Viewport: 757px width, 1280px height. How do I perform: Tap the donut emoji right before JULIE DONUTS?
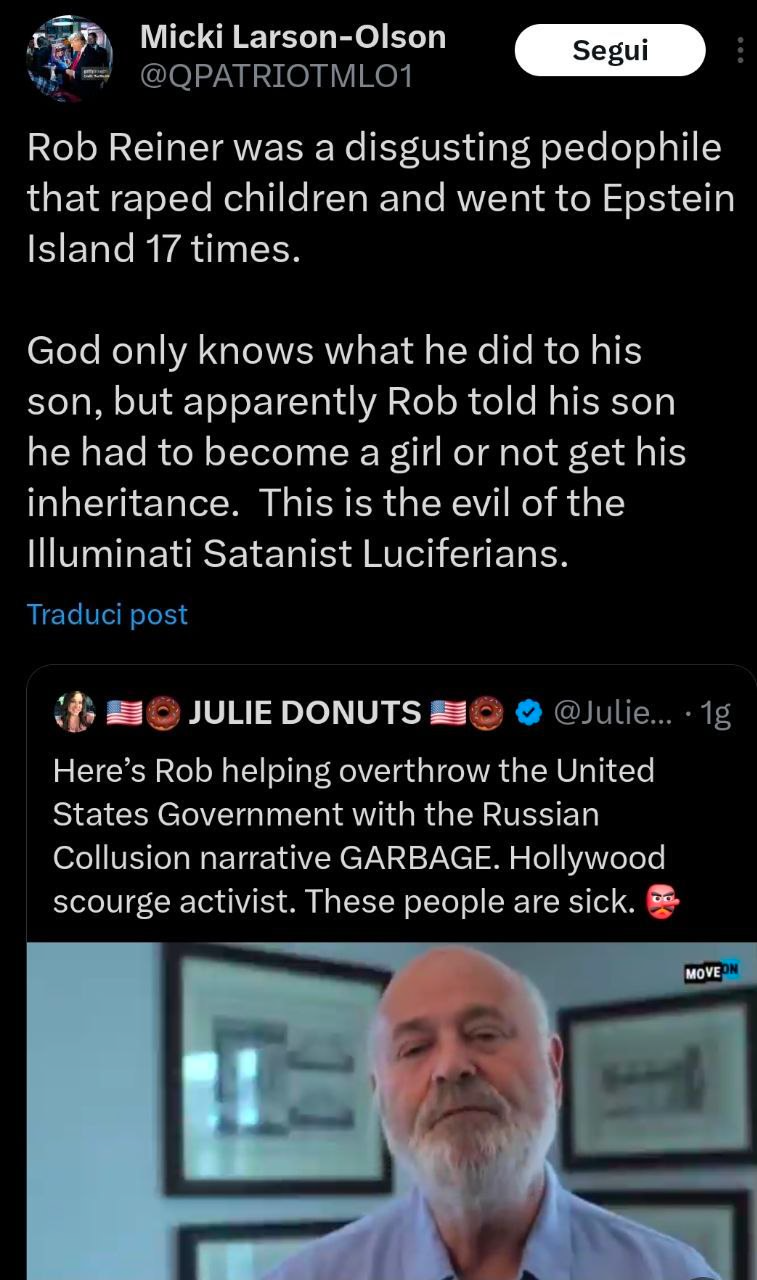[163, 712]
